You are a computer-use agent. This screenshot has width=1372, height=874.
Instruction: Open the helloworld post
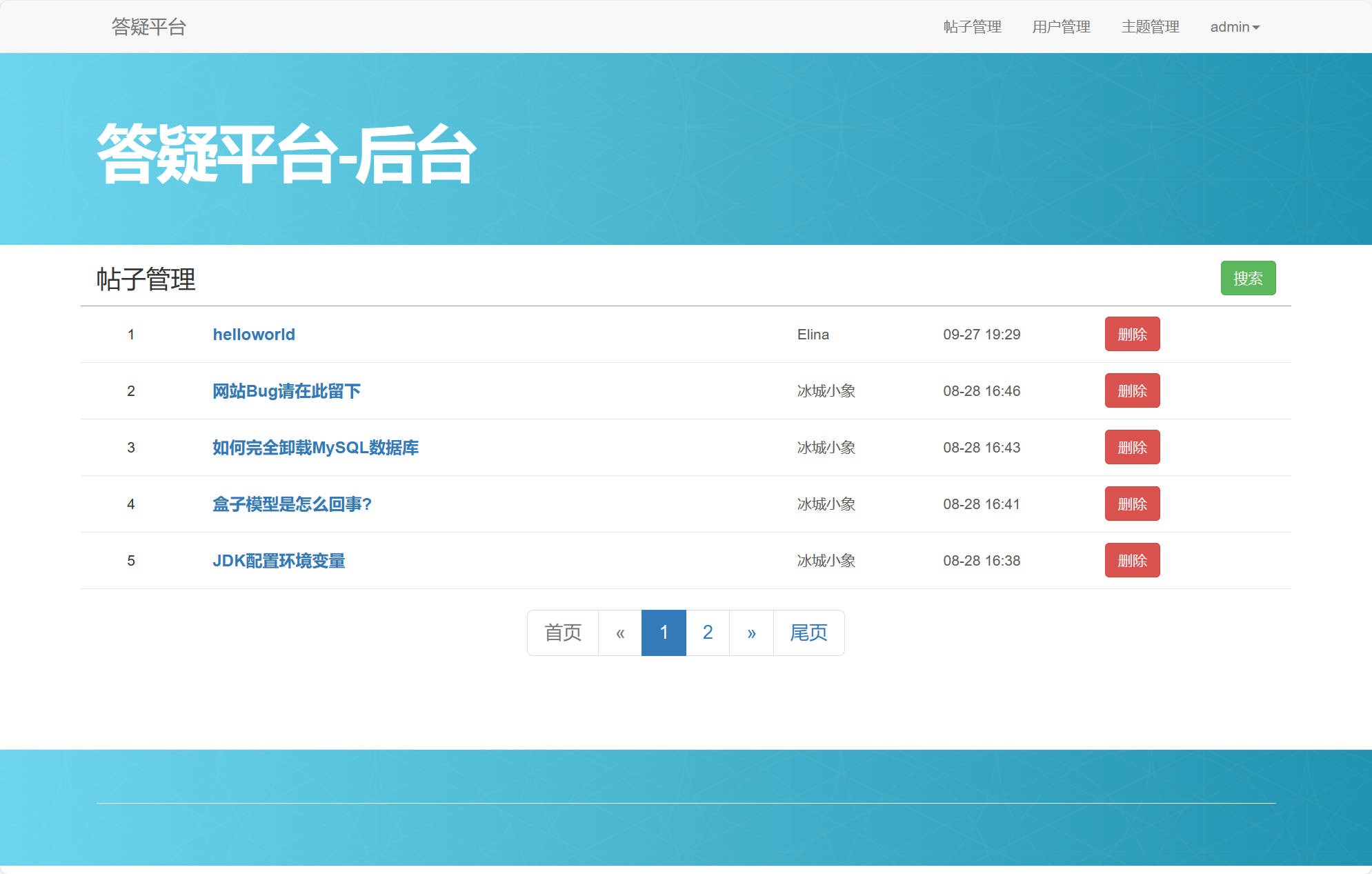[x=253, y=335]
